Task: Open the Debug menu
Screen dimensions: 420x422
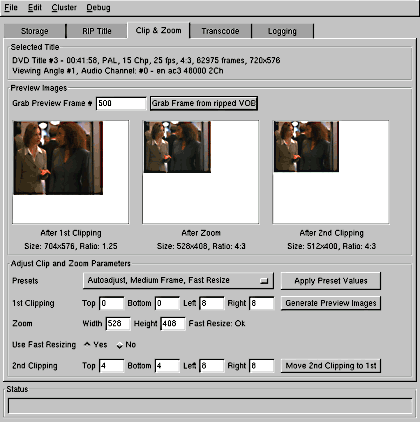Action: click(98, 7)
